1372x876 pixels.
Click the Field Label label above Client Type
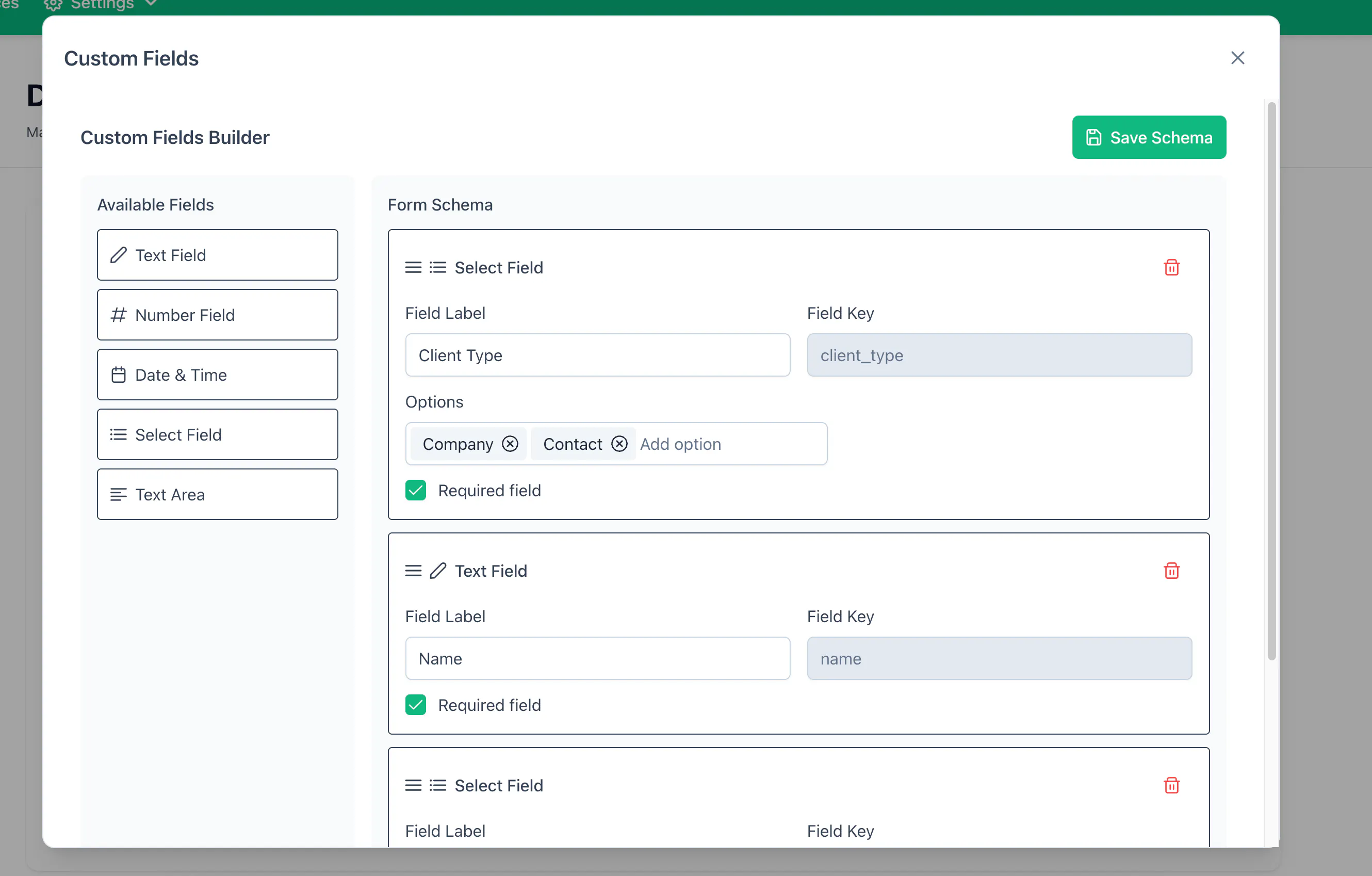click(x=445, y=313)
